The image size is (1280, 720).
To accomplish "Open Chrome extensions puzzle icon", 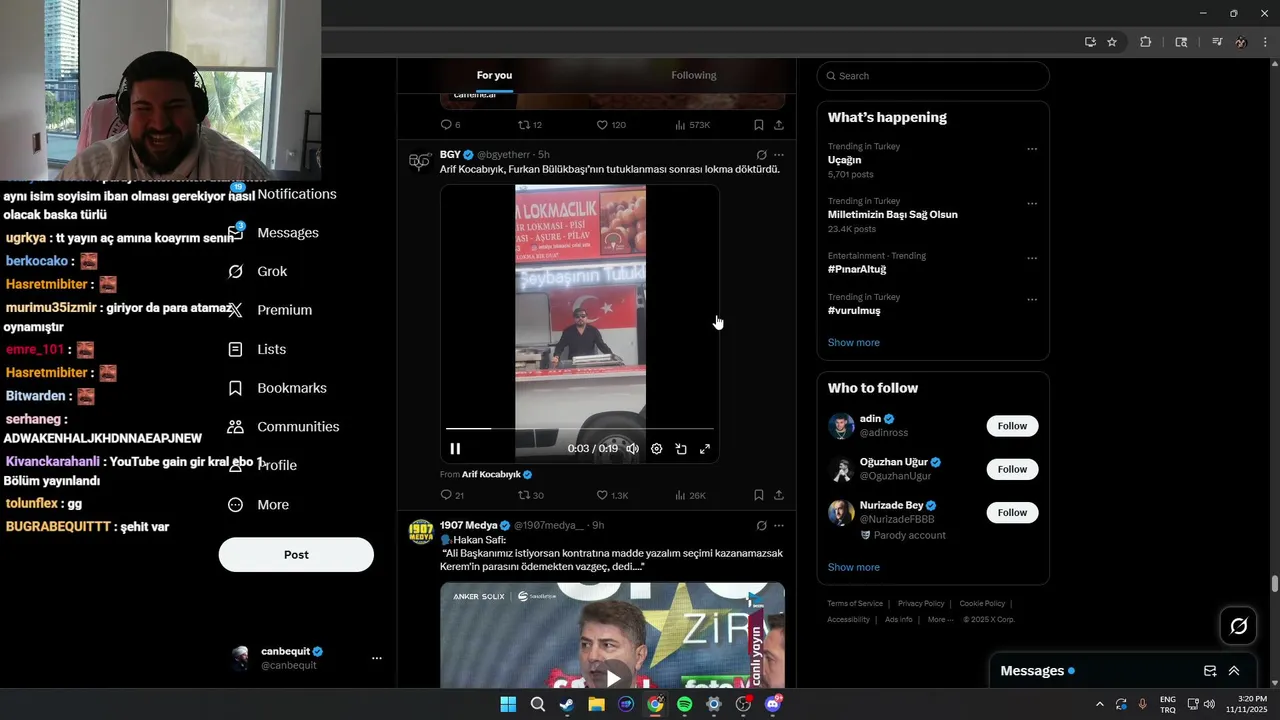I will click(1146, 42).
